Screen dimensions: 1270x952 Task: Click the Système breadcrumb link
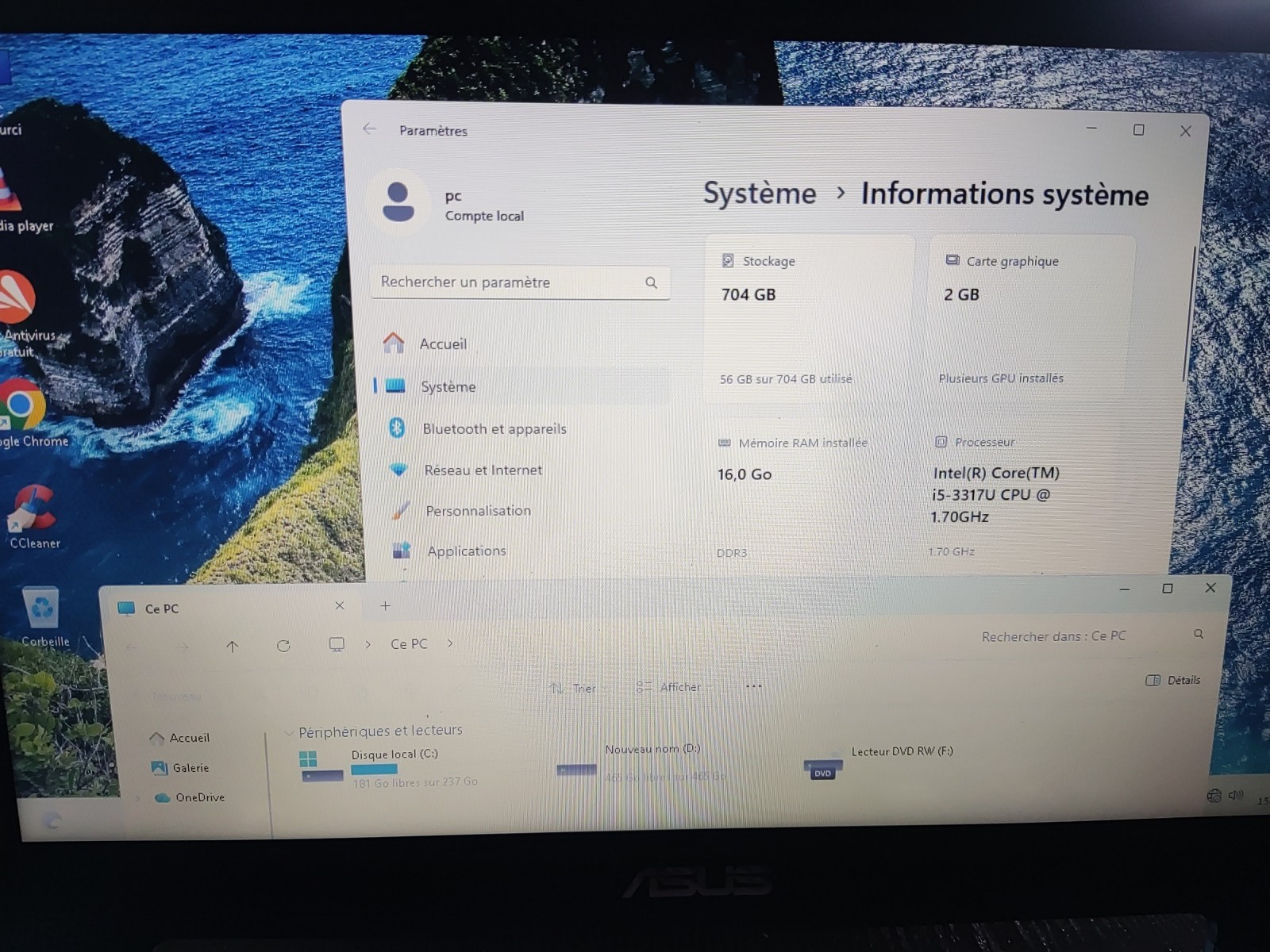760,194
